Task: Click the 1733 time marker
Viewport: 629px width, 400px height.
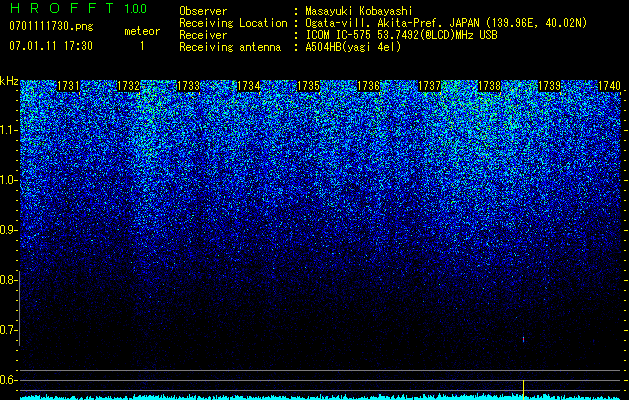Action: (188, 86)
